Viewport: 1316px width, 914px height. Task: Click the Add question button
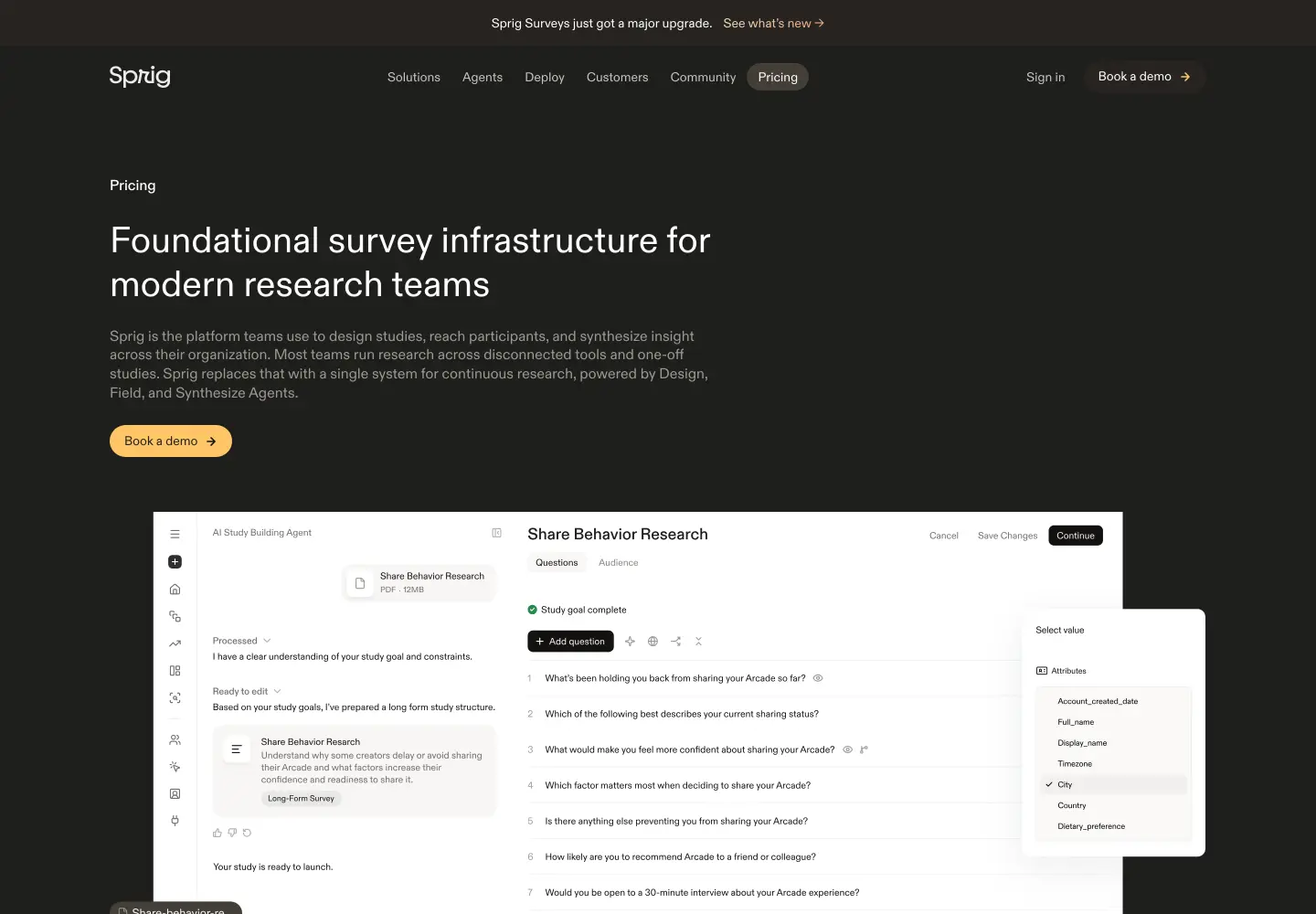570,642
